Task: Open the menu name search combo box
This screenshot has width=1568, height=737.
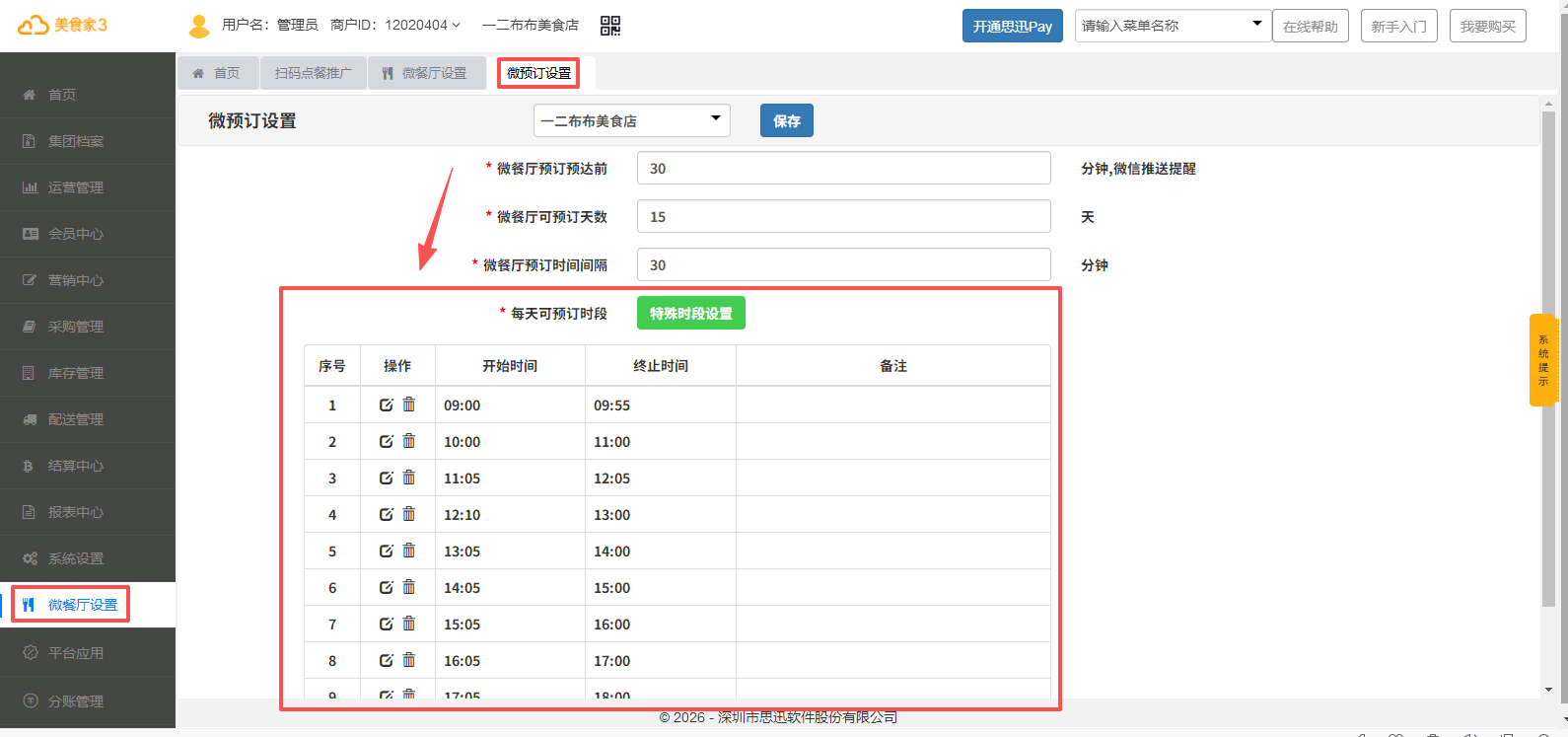Action: pyautogui.click(x=1172, y=26)
